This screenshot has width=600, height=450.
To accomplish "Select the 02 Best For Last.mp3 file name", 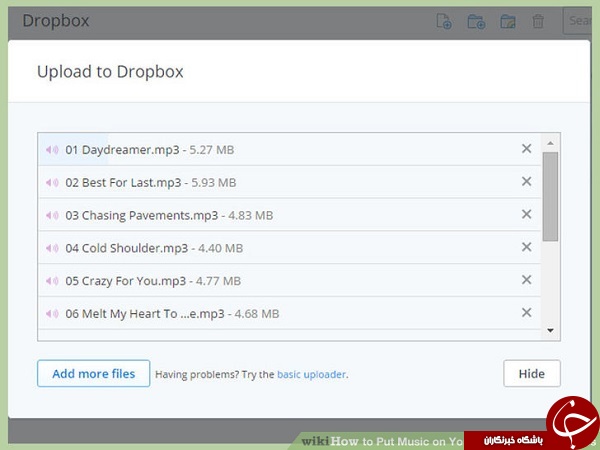I will click(123, 183).
